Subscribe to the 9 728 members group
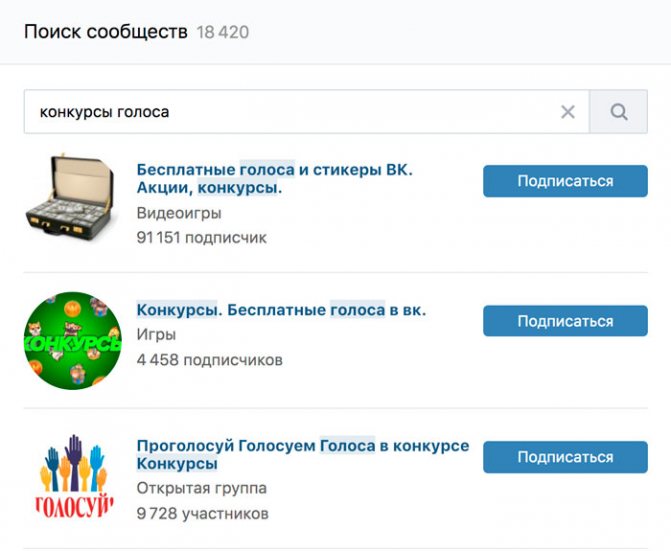The image size is (671, 551). (565, 457)
